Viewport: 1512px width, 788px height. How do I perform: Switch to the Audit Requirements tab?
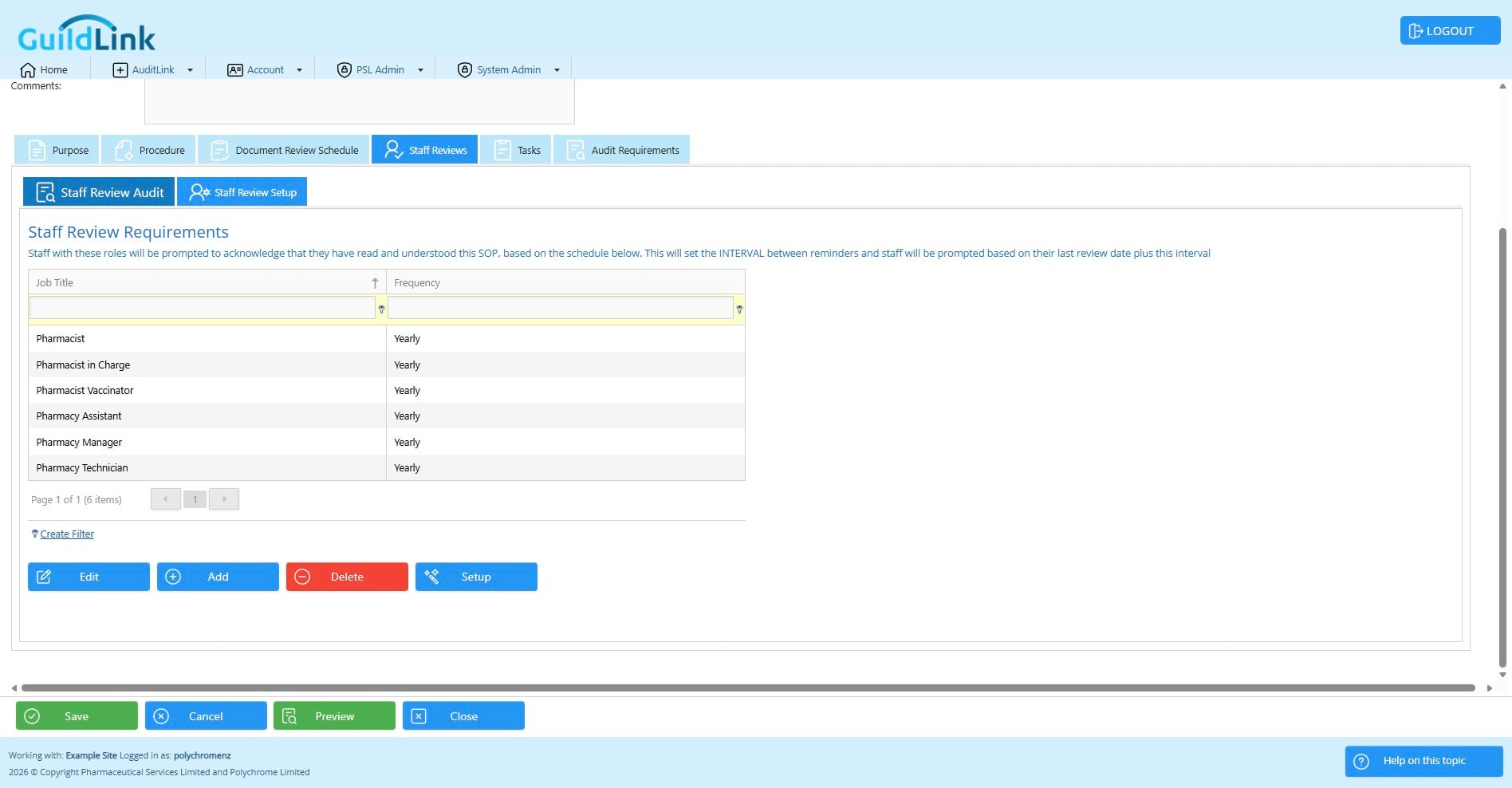[621, 150]
